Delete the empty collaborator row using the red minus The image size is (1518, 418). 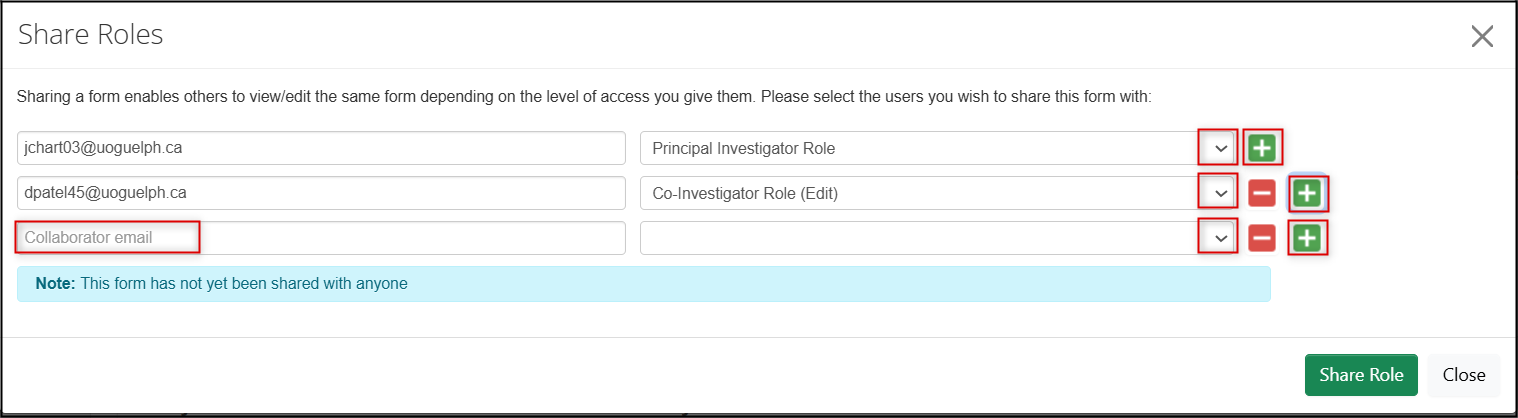1262,238
